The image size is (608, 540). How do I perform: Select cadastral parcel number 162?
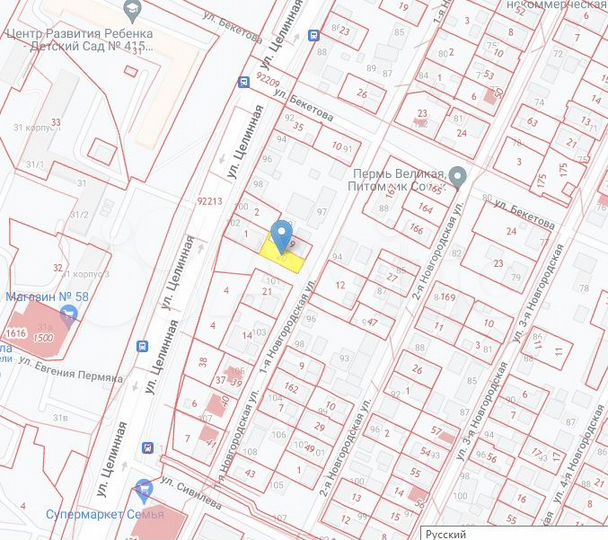coord(292,387)
